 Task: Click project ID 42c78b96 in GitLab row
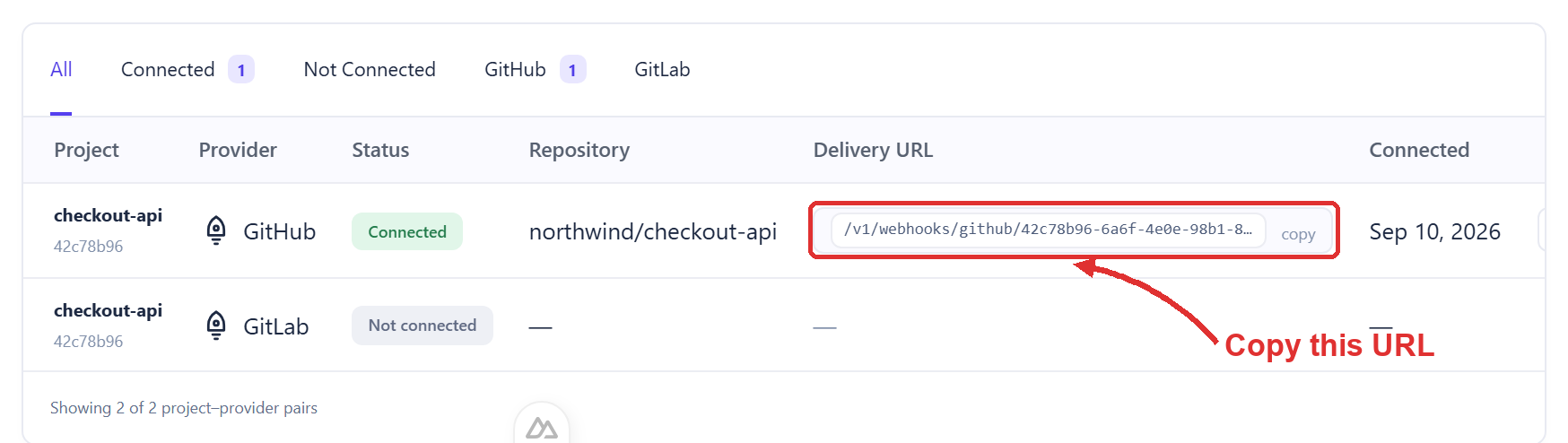coord(88,342)
